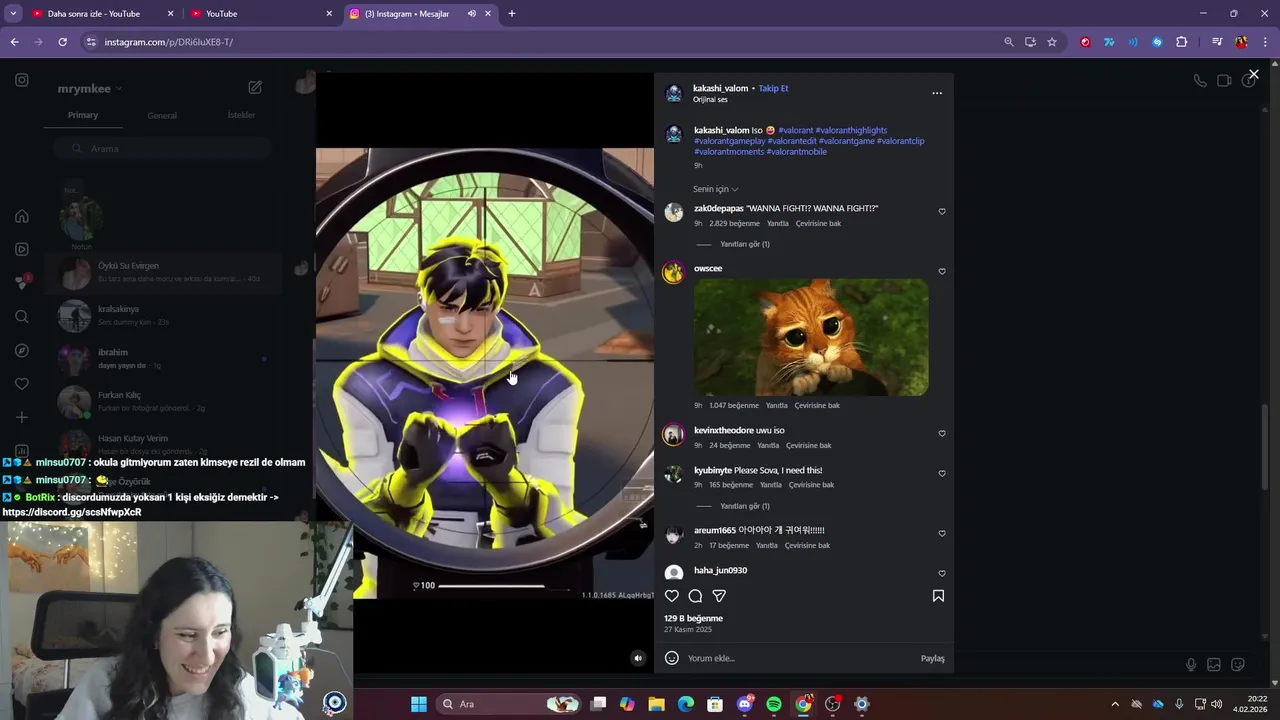
Task: Open the Instagram Home sidebar icon
Action: click(x=22, y=216)
